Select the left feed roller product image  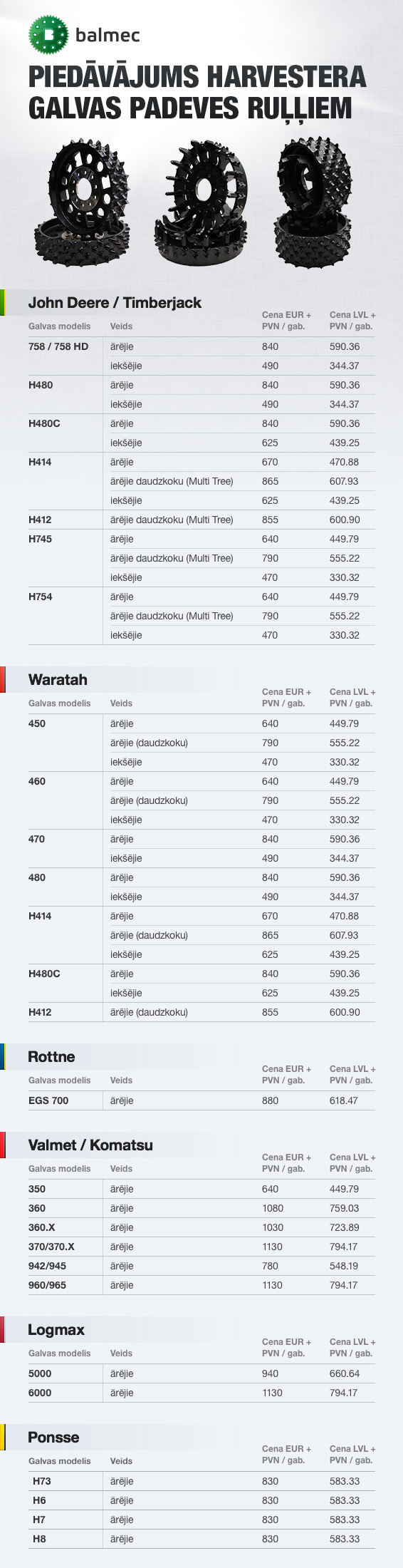(85, 204)
